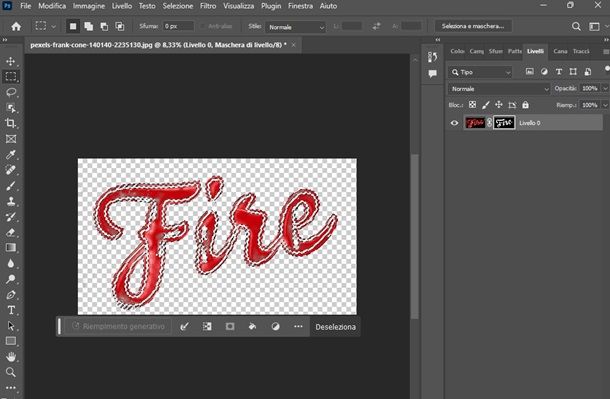The image size is (610, 399).
Task: Select the Lasso tool
Action: click(x=11, y=92)
